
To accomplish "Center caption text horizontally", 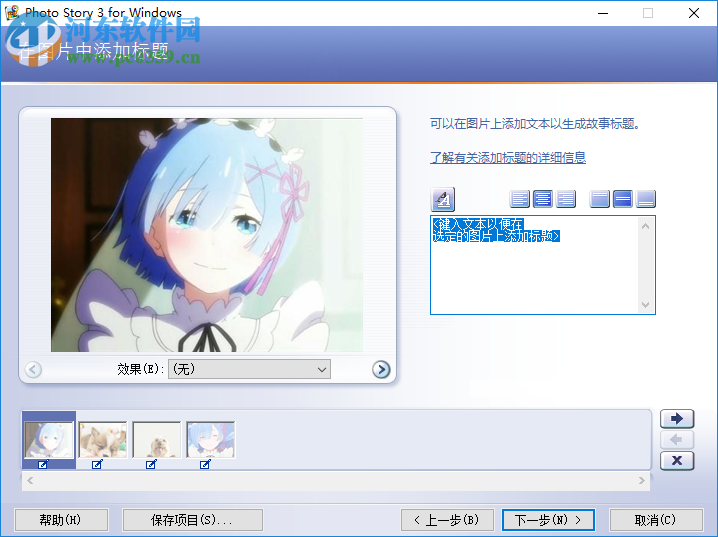I will click(543, 199).
